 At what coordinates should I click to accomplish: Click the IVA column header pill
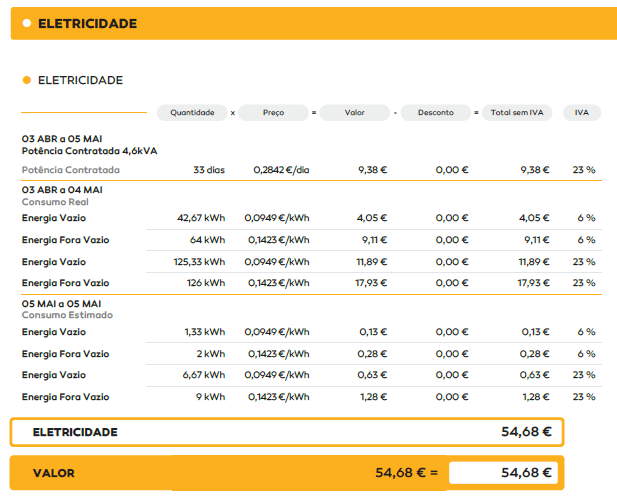pyautogui.click(x=581, y=113)
